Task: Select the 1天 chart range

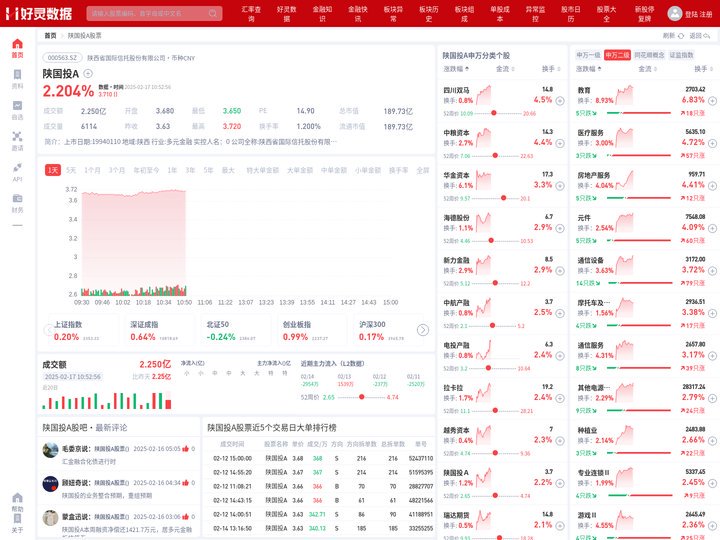Action: 53,170
